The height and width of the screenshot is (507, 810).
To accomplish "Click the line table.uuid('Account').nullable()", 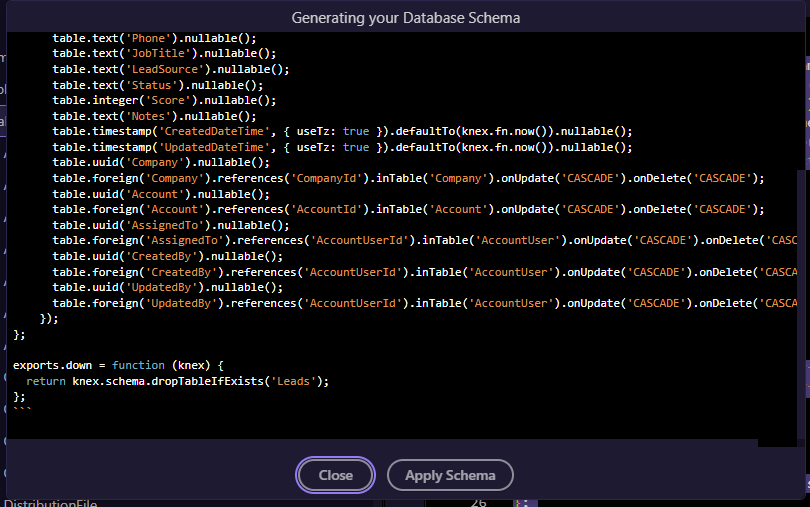I will point(161,194).
